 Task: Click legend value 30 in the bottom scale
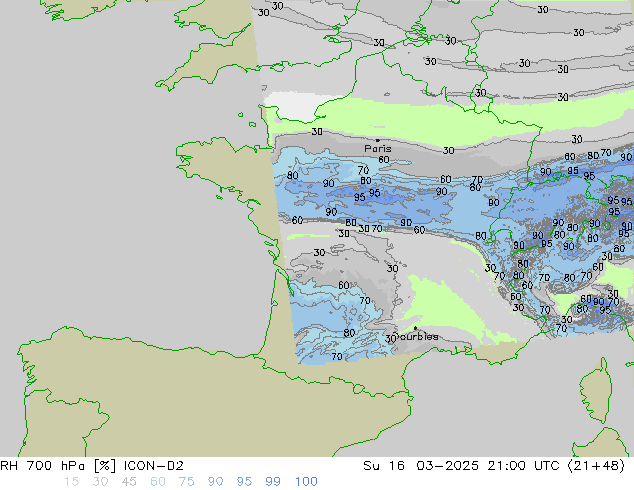coord(100,482)
